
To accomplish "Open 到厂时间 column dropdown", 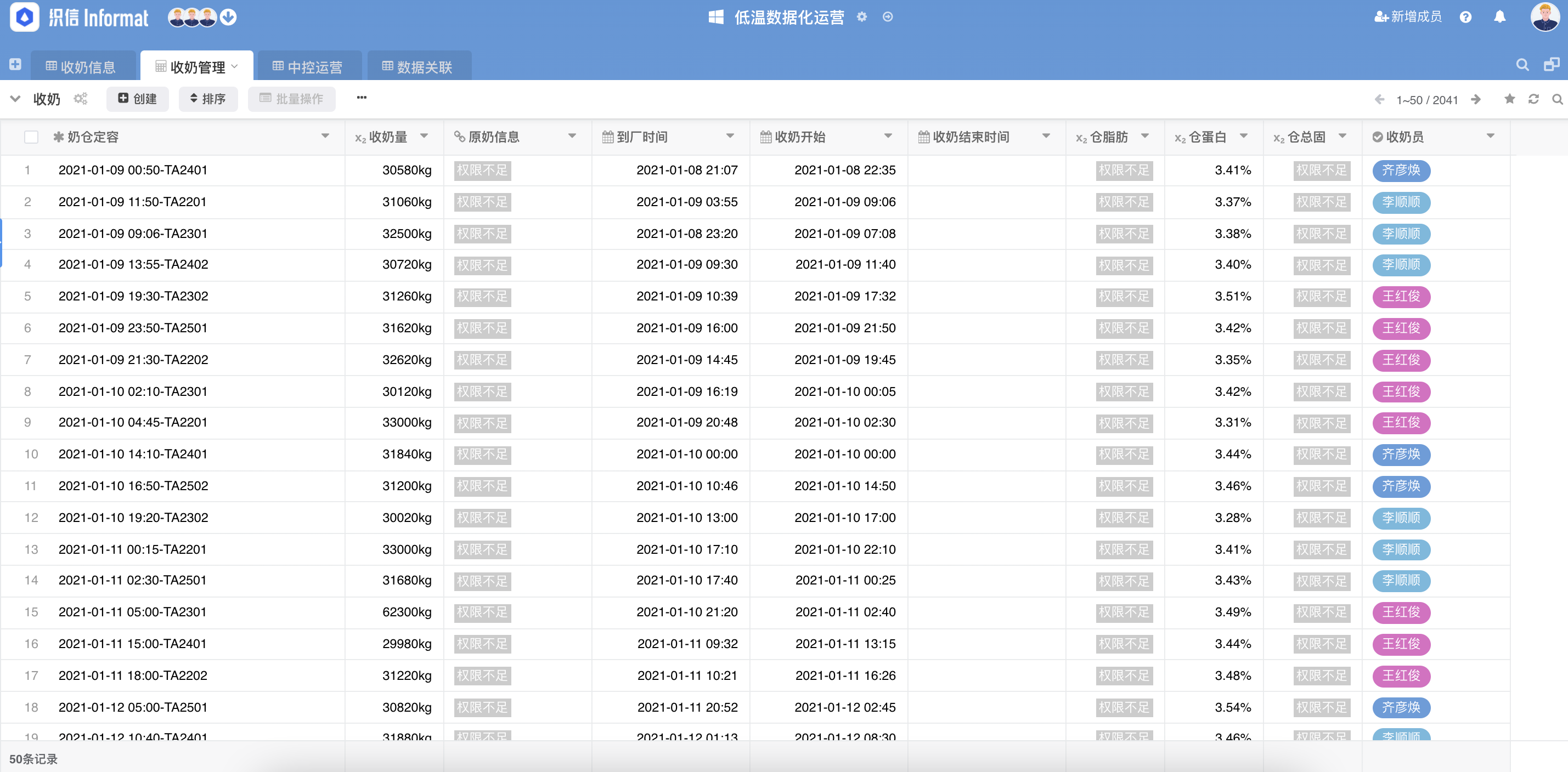I will coord(730,137).
